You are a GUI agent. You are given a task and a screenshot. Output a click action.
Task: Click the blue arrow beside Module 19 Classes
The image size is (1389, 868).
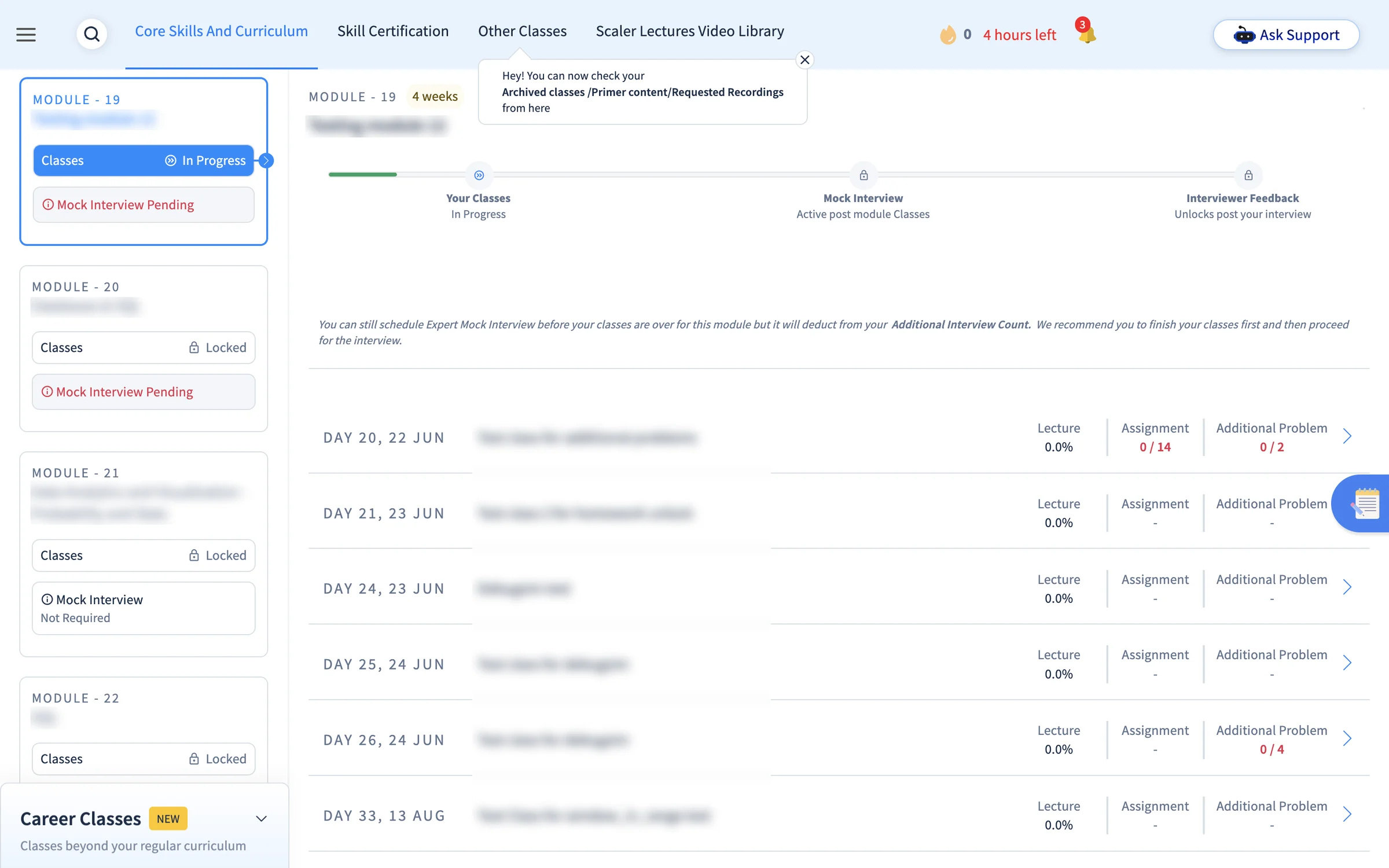click(266, 160)
